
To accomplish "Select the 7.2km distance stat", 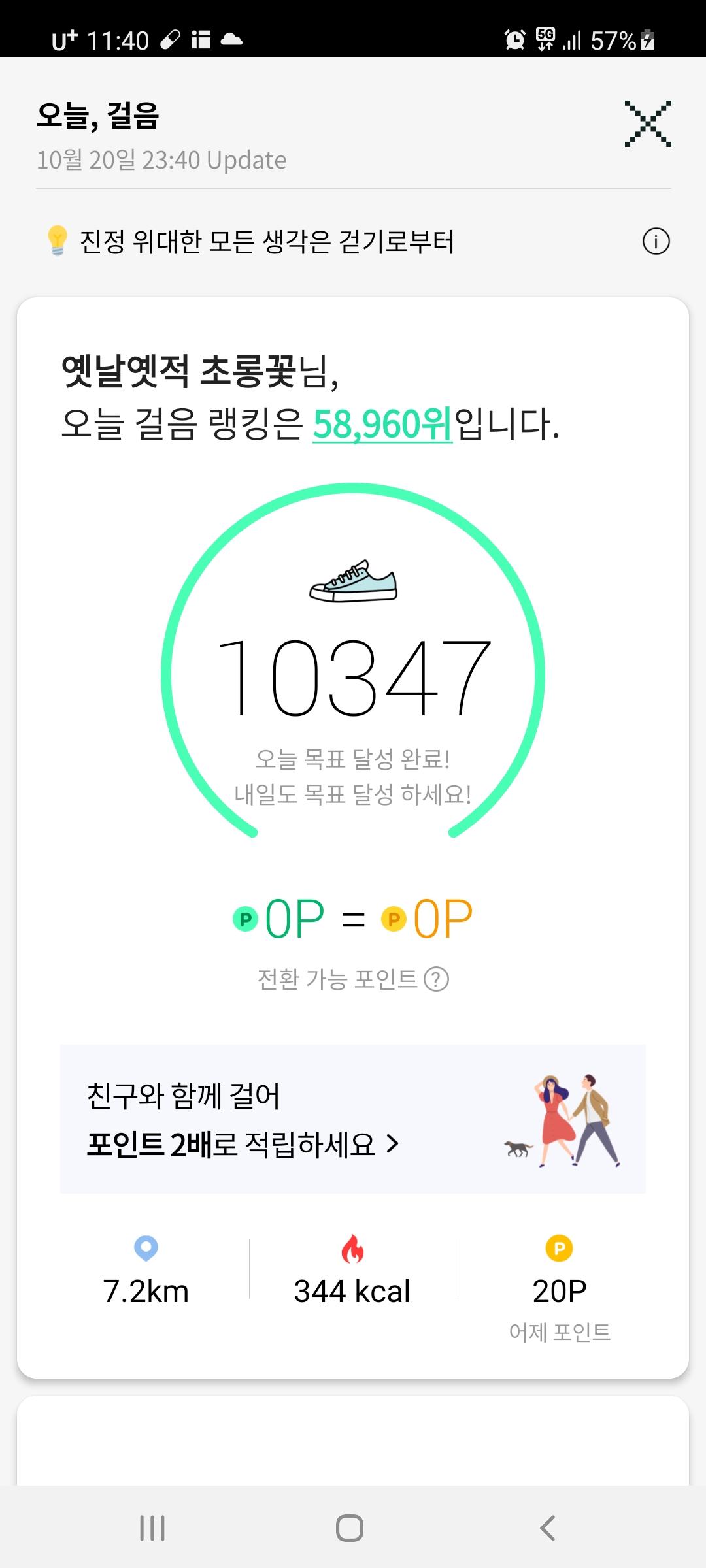I will pyautogui.click(x=146, y=1292).
